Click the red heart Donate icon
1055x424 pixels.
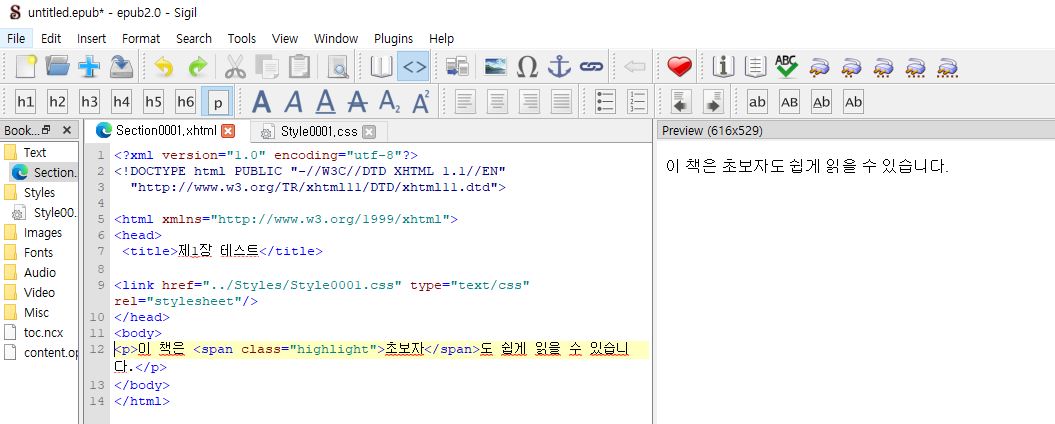[680, 67]
